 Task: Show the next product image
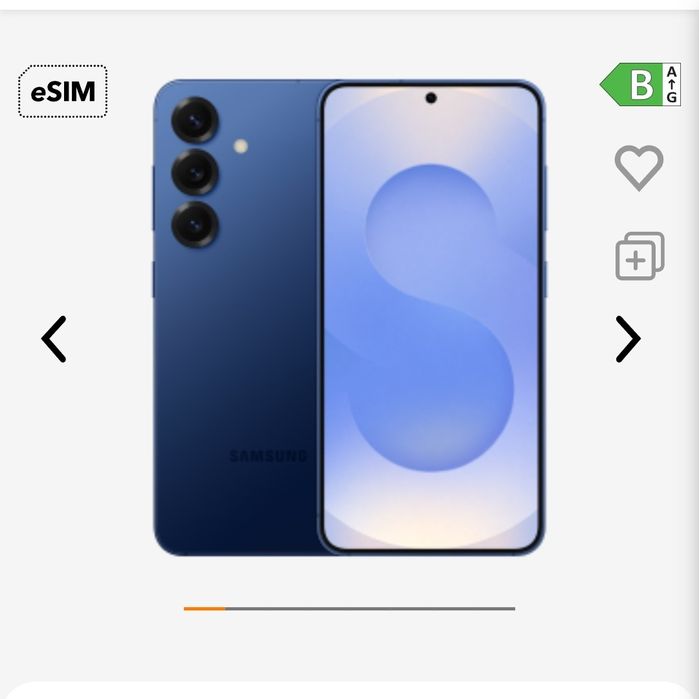[628, 339]
